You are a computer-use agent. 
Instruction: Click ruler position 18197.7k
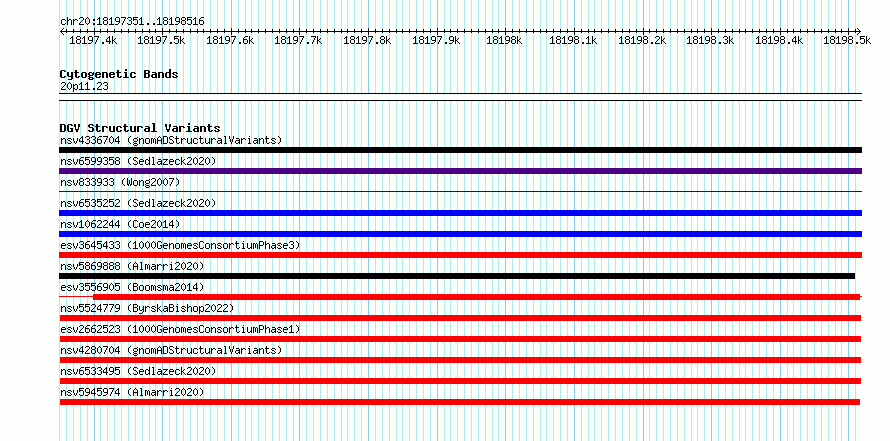click(299, 40)
